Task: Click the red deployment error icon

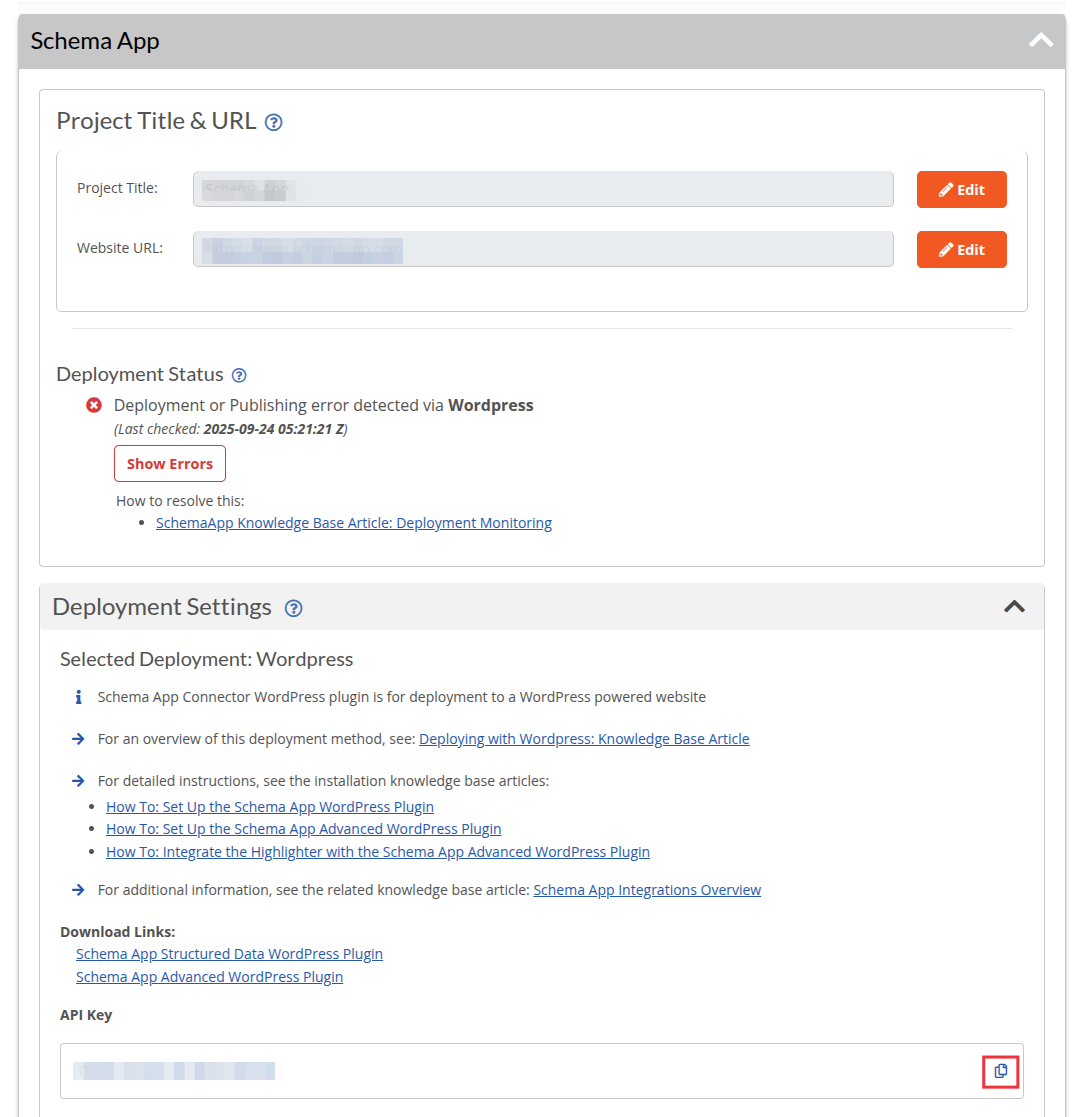Action: pyautogui.click(x=94, y=405)
